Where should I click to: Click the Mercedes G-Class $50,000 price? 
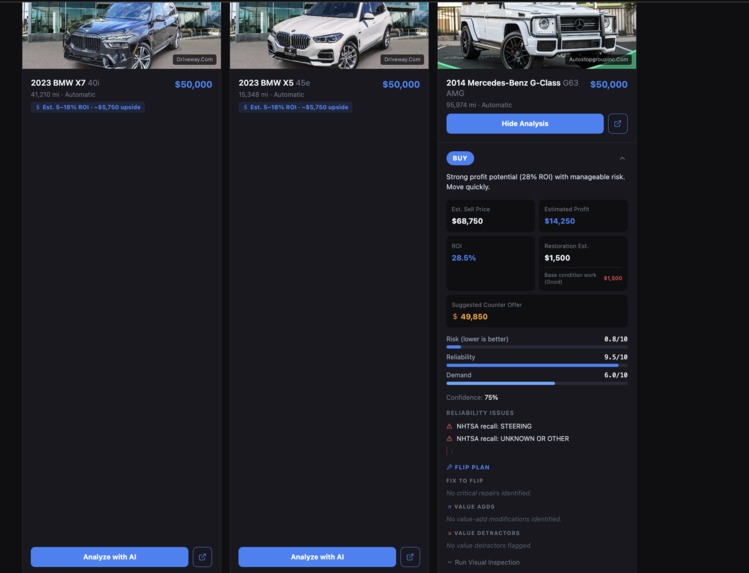[609, 85]
